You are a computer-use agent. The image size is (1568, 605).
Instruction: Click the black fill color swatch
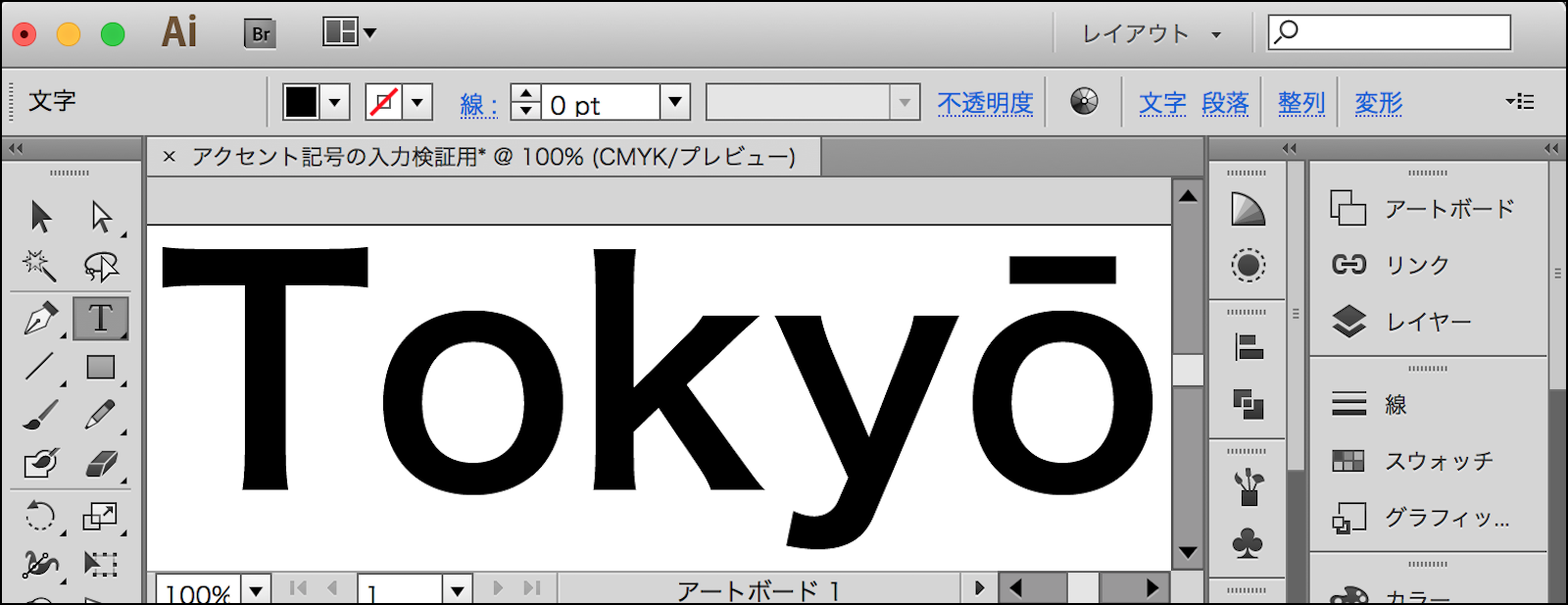[301, 102]
